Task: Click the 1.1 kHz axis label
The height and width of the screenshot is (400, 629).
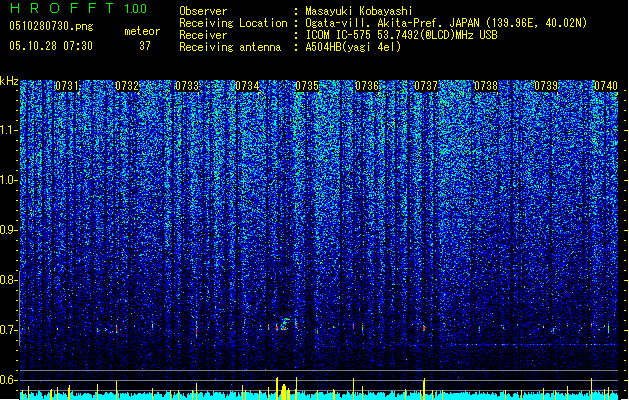Action: click(9, 130)
